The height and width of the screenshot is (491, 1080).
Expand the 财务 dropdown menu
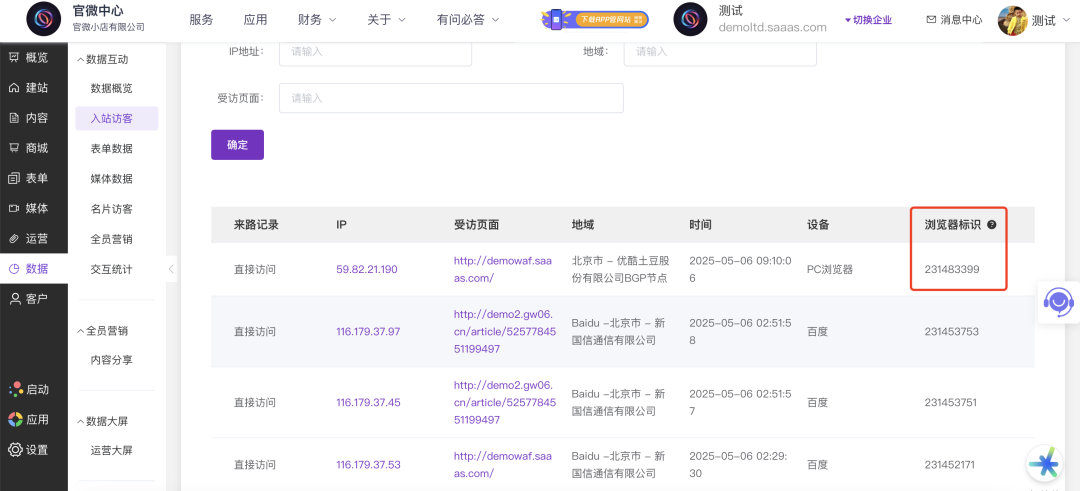[x=317, y=20]
